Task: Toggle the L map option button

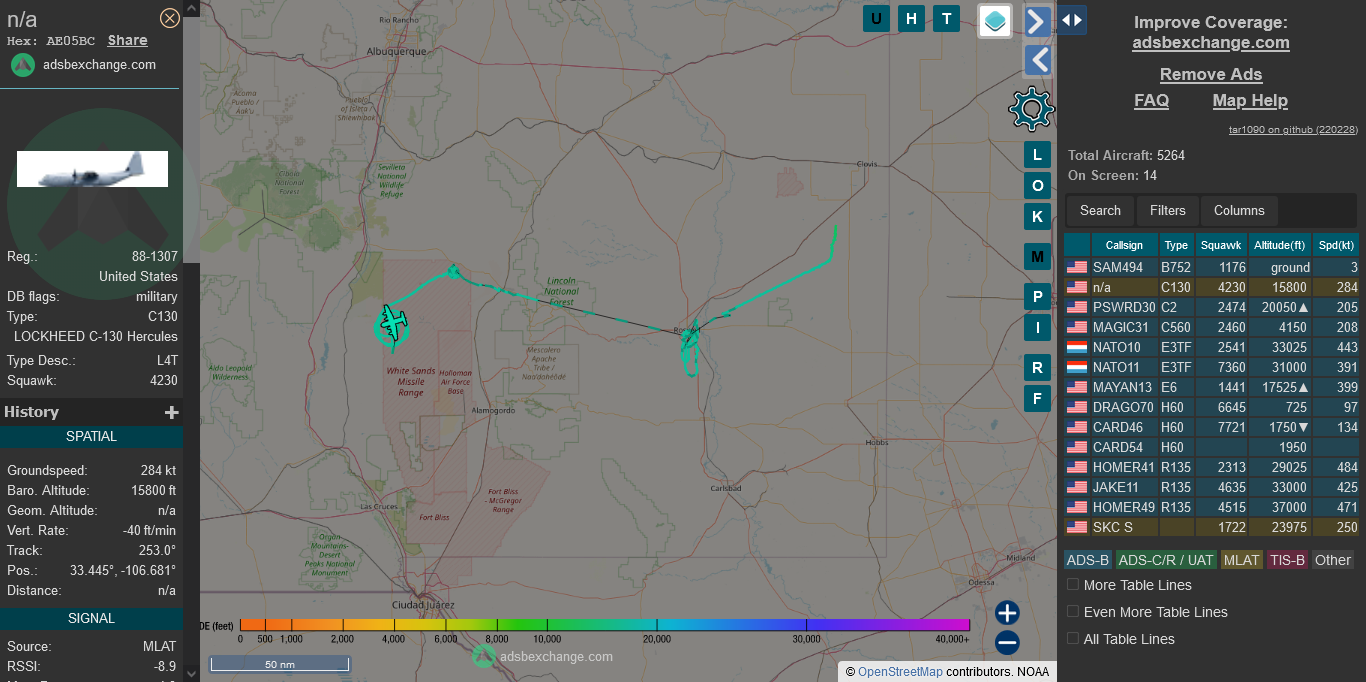Action: [1037, 155]
